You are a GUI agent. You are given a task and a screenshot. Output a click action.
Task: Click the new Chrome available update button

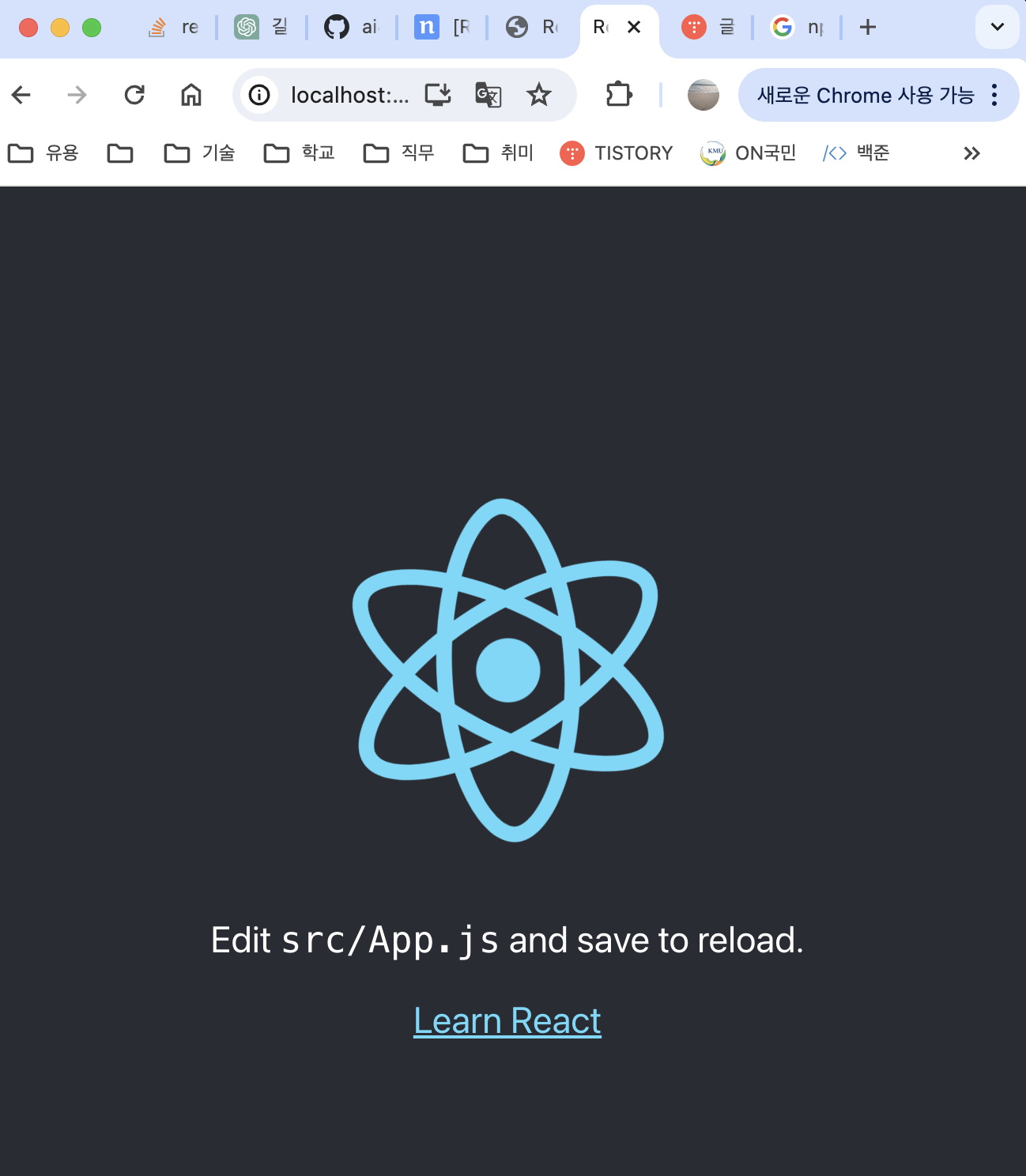pyautogui.click(x=866, y=95)
